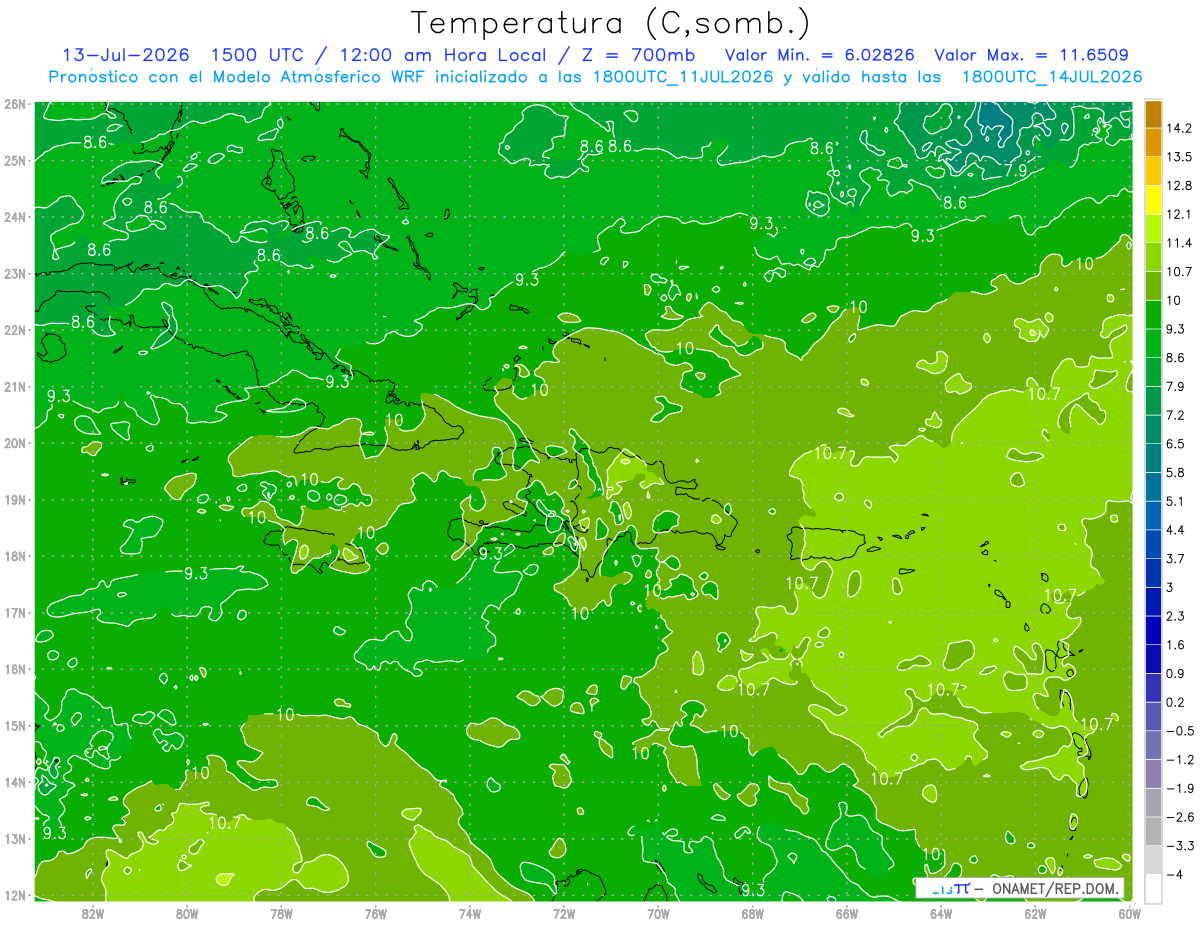Click the 12.8 value on the color scale

[x=1180, y=186]
